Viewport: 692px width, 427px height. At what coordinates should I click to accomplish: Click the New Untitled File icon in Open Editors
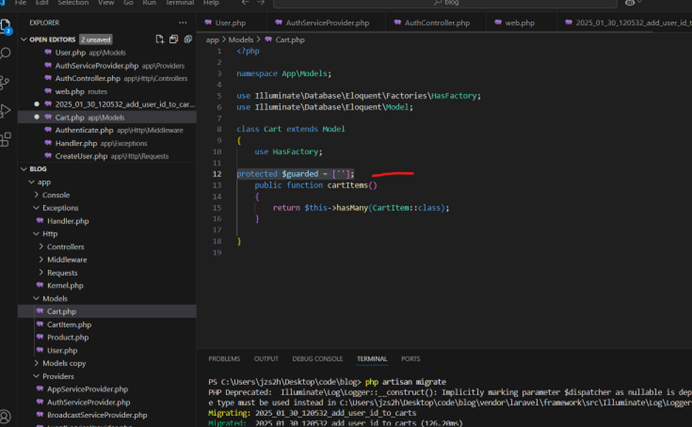[x=160, y=39]
